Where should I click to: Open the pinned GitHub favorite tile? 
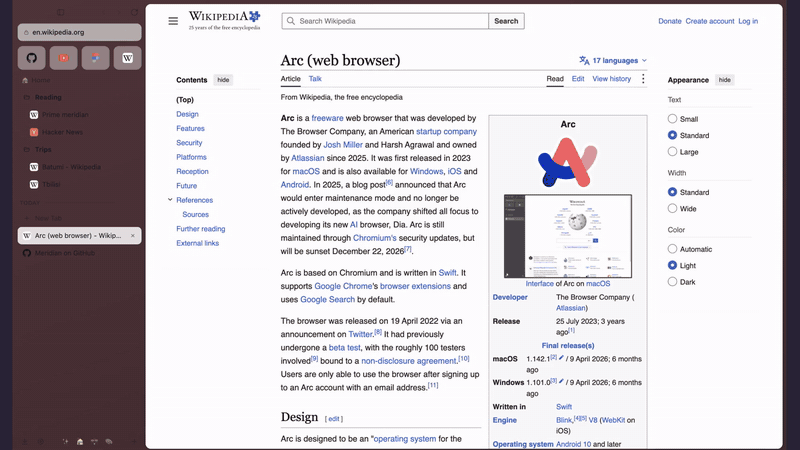coord(32,58)
